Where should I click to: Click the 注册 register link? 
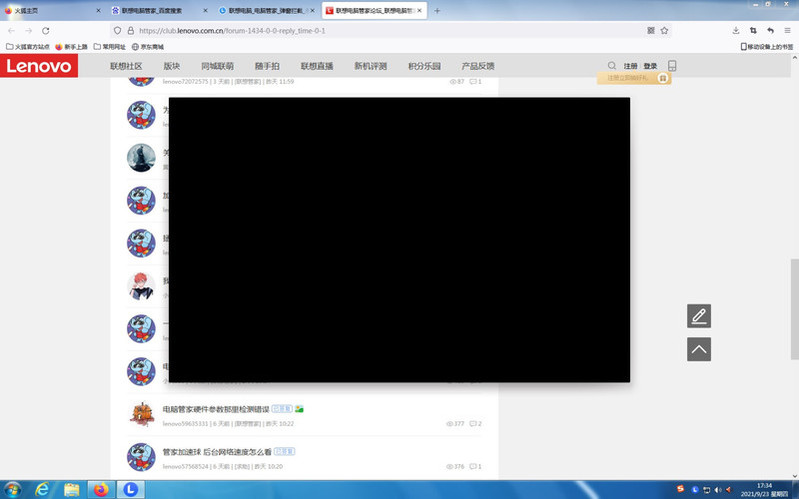(x=630, y=66)
